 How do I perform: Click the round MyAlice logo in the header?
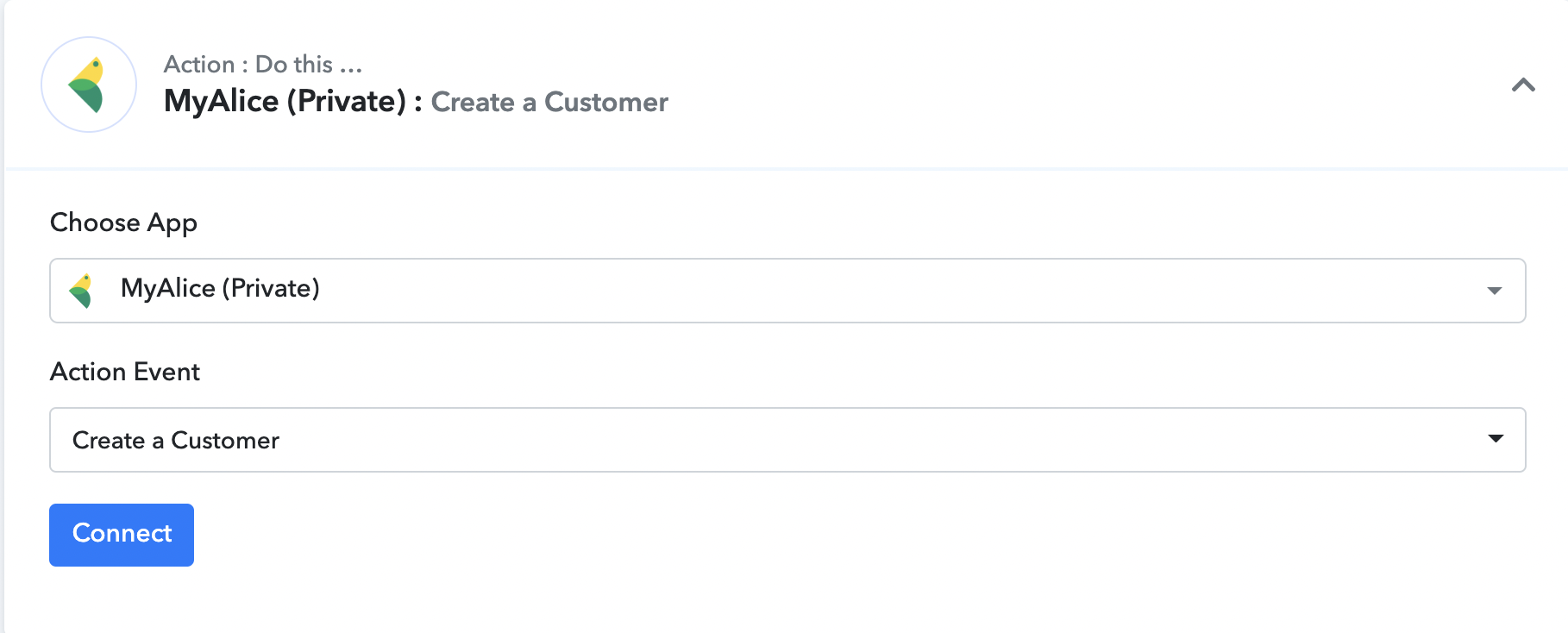[89, 85]
